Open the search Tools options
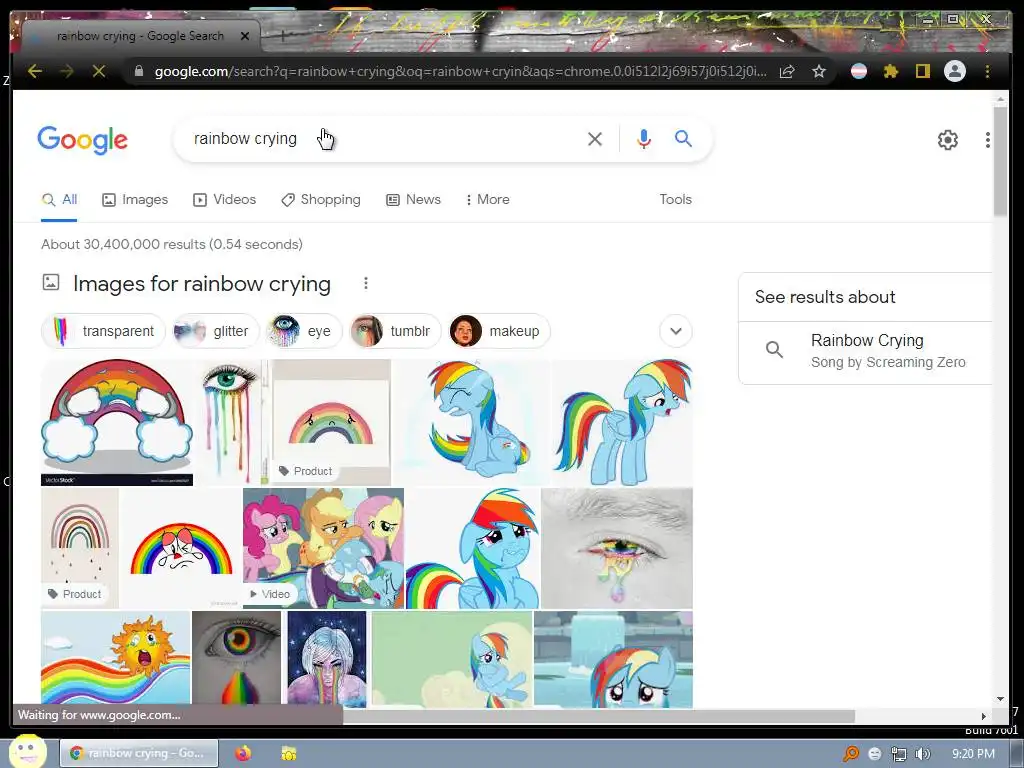This screenshot has width=1024, height=768. click(675, 200)
